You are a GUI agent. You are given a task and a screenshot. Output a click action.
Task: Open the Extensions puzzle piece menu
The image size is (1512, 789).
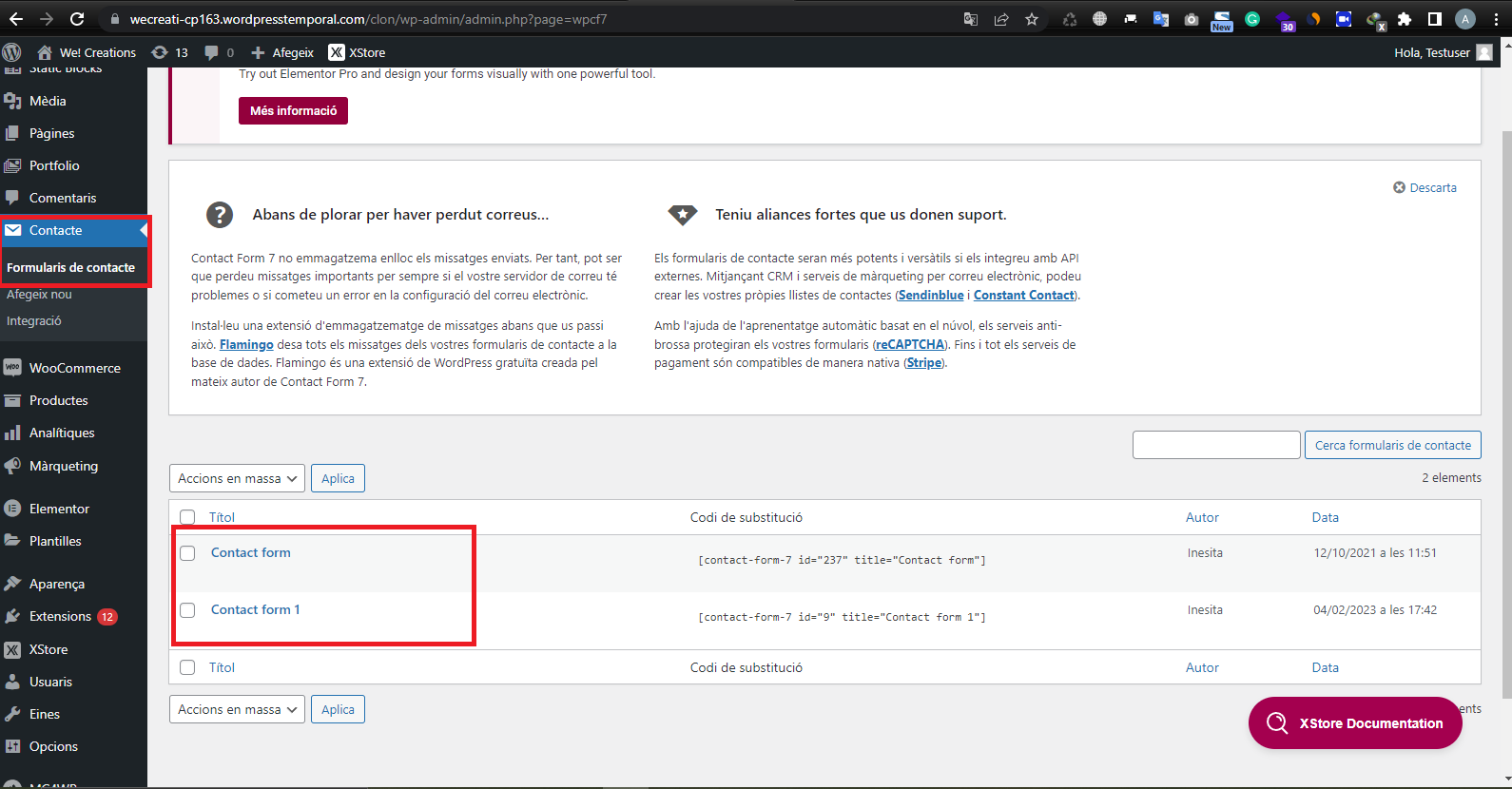[1405, 19]
